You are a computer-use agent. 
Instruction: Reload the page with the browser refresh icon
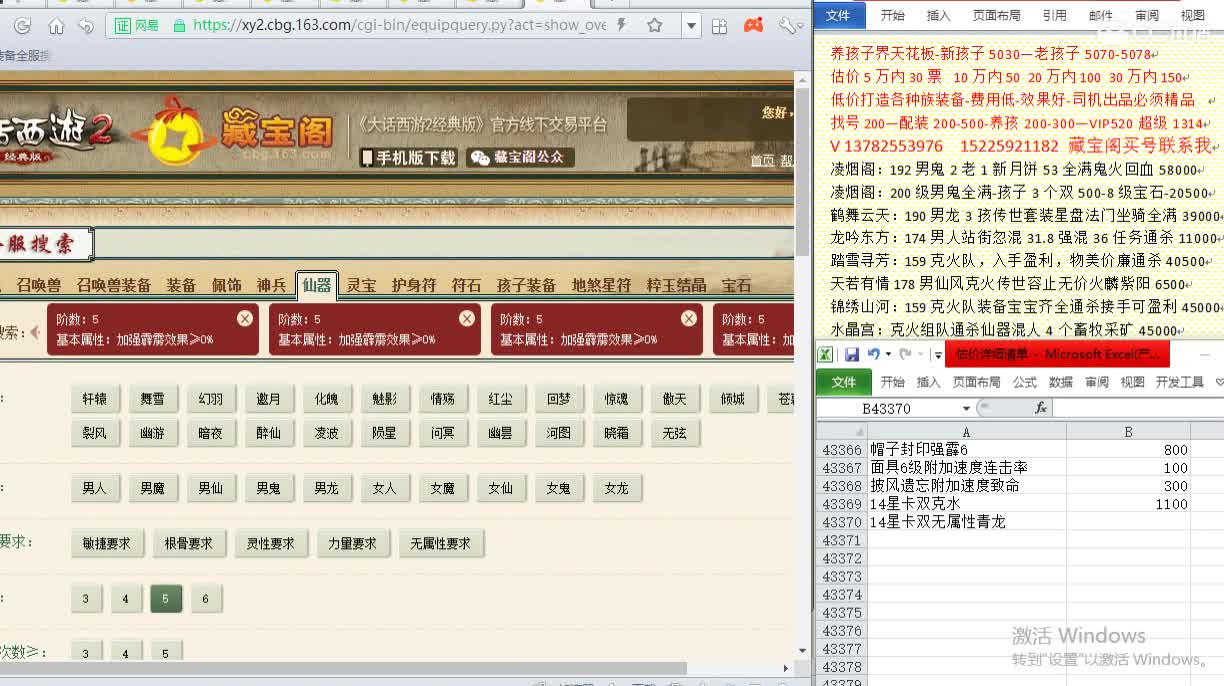pos(22,26)
